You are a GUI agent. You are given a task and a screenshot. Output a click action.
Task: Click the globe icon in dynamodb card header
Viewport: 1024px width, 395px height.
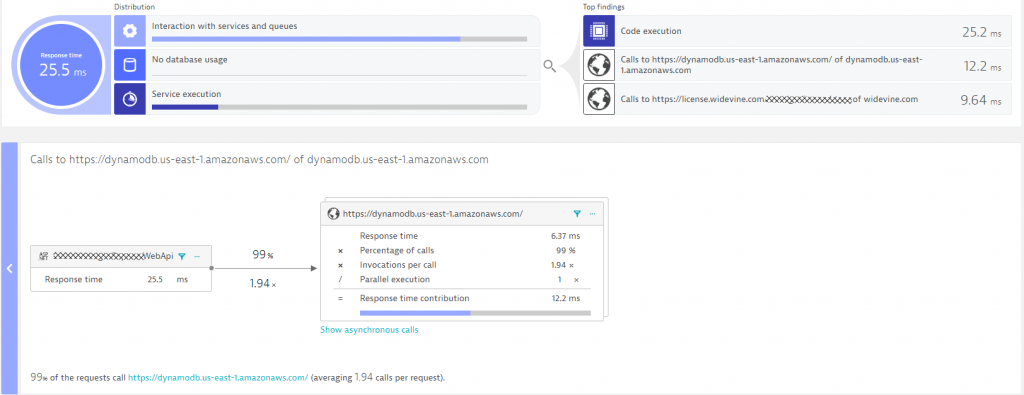coord(333,213)
